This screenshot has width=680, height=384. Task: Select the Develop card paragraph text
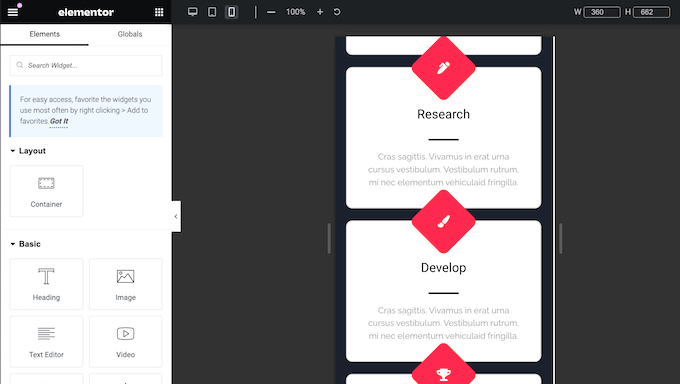pyautogui.click(x=443, y=323)
